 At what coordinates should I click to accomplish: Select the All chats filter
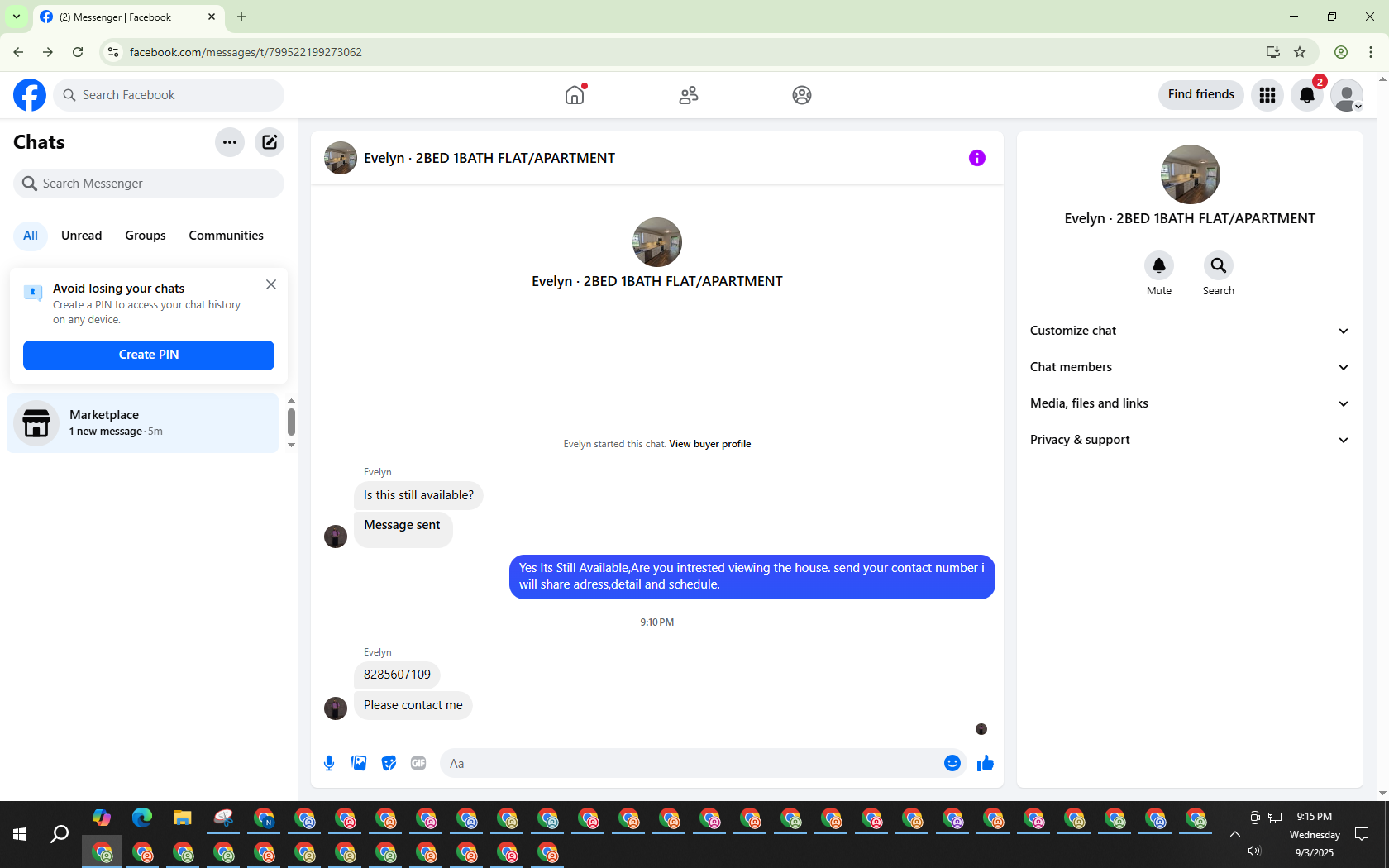31,236
